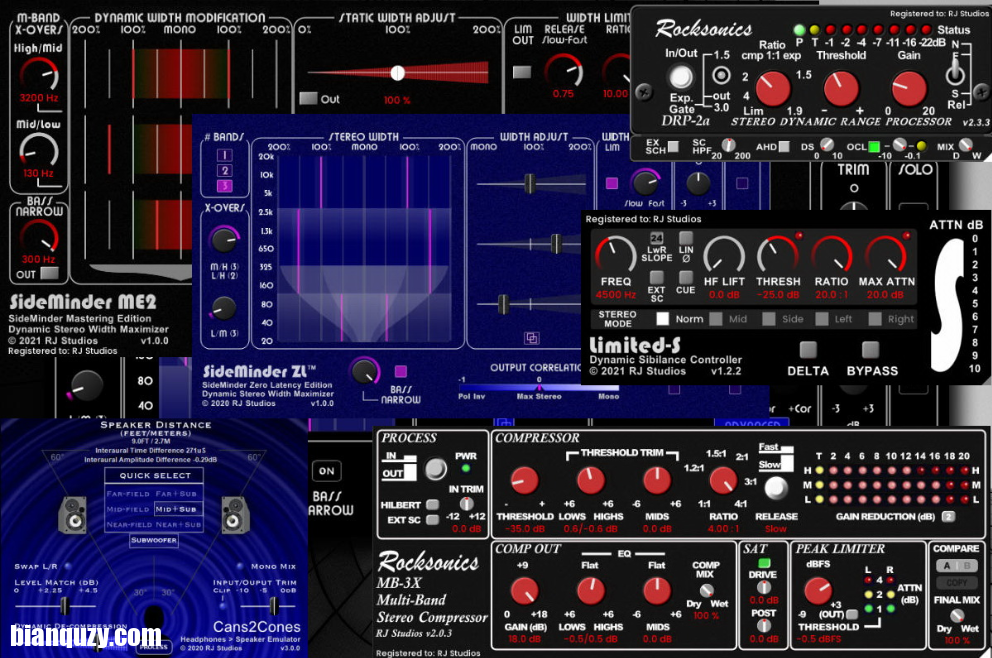Toggle the LIN Ø button in Limited-S
This screenshot has width=992, height=658.
[x=686, y=238]
